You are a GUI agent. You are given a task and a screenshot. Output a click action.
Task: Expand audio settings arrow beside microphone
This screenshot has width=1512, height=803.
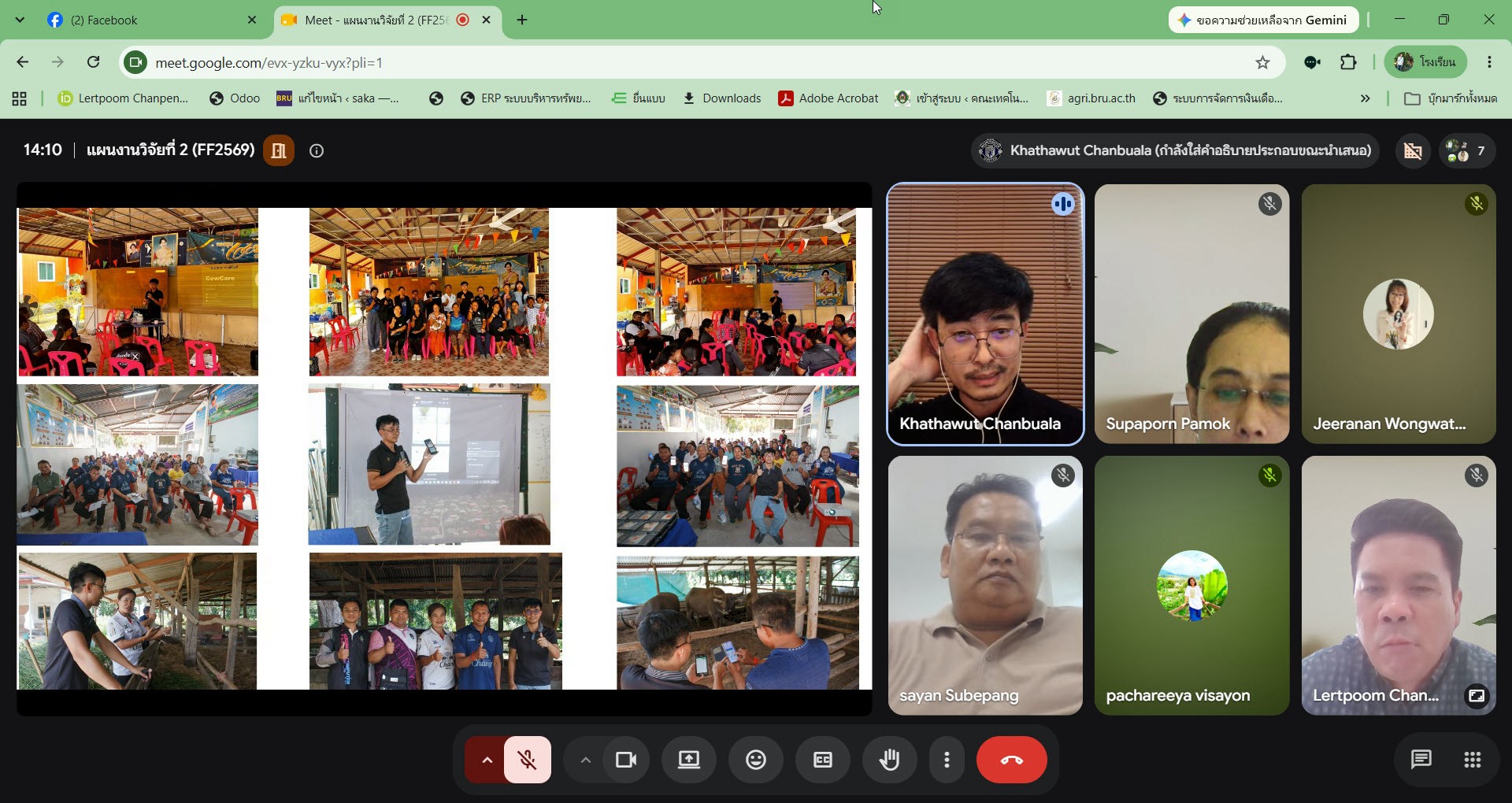point(487,760)
